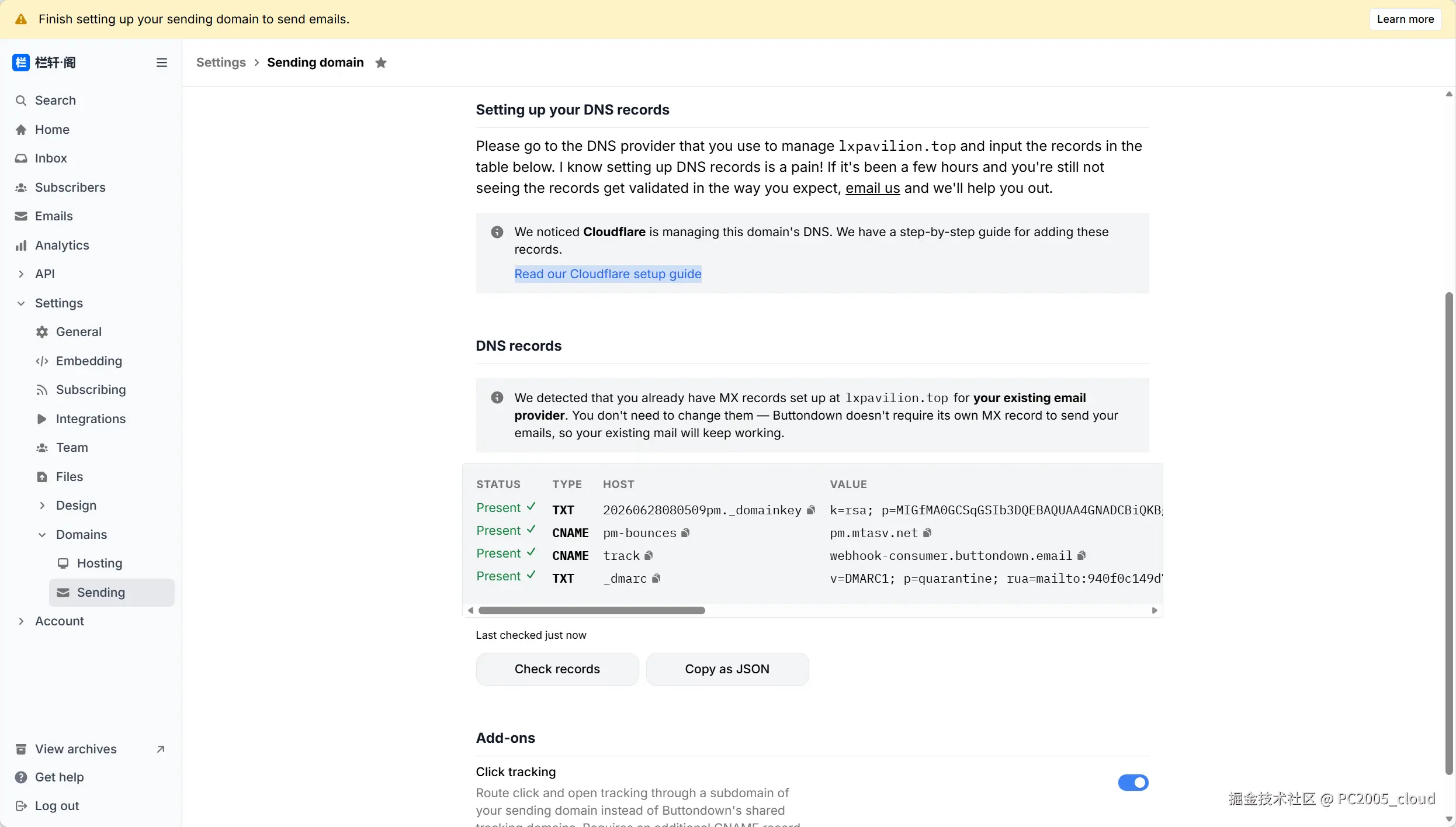Click the View archives box icon

21,749
